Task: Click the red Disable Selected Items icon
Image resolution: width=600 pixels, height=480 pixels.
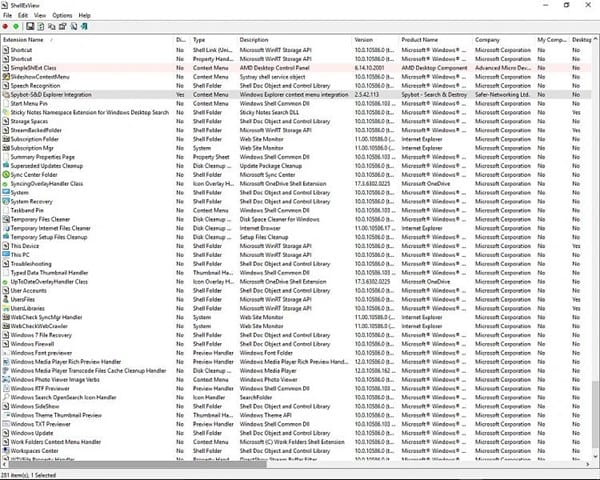Action: (x=6, y=27)
